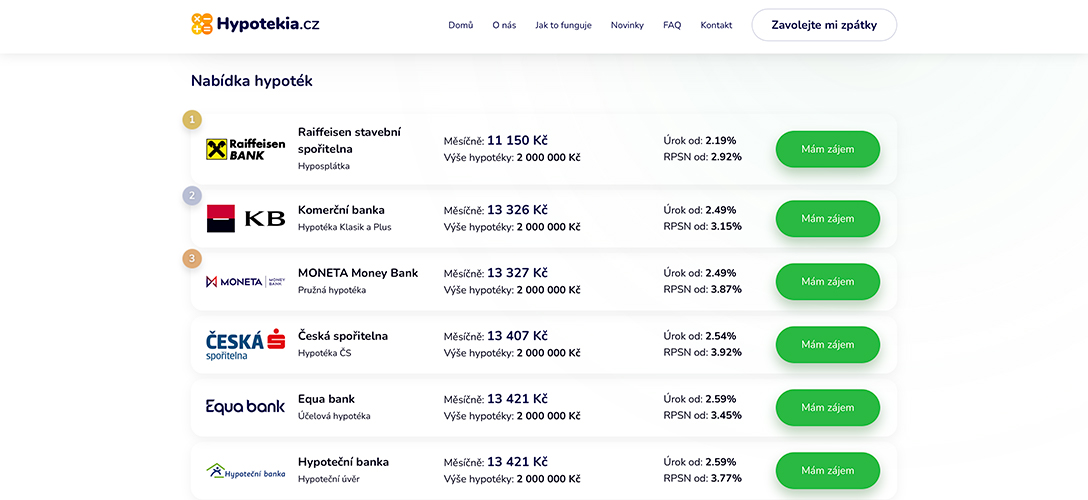Image resolution: width=1088 pixels, height=500 pixels.
Task: Click the Hypoteční banka logo
Action: tap(246, 472)
